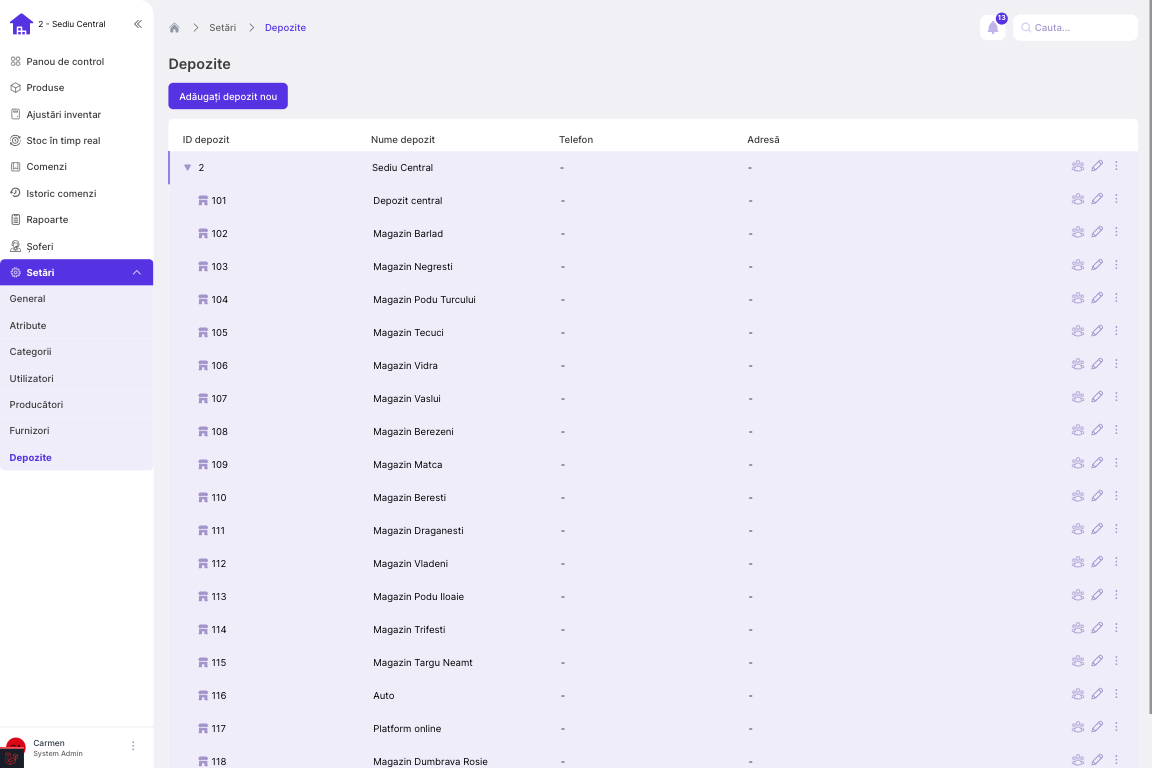Edit the Auto warehouse with pencil icon
Image resolution: width=1152 pixels, height=768 pixels.
(1097, 694)
